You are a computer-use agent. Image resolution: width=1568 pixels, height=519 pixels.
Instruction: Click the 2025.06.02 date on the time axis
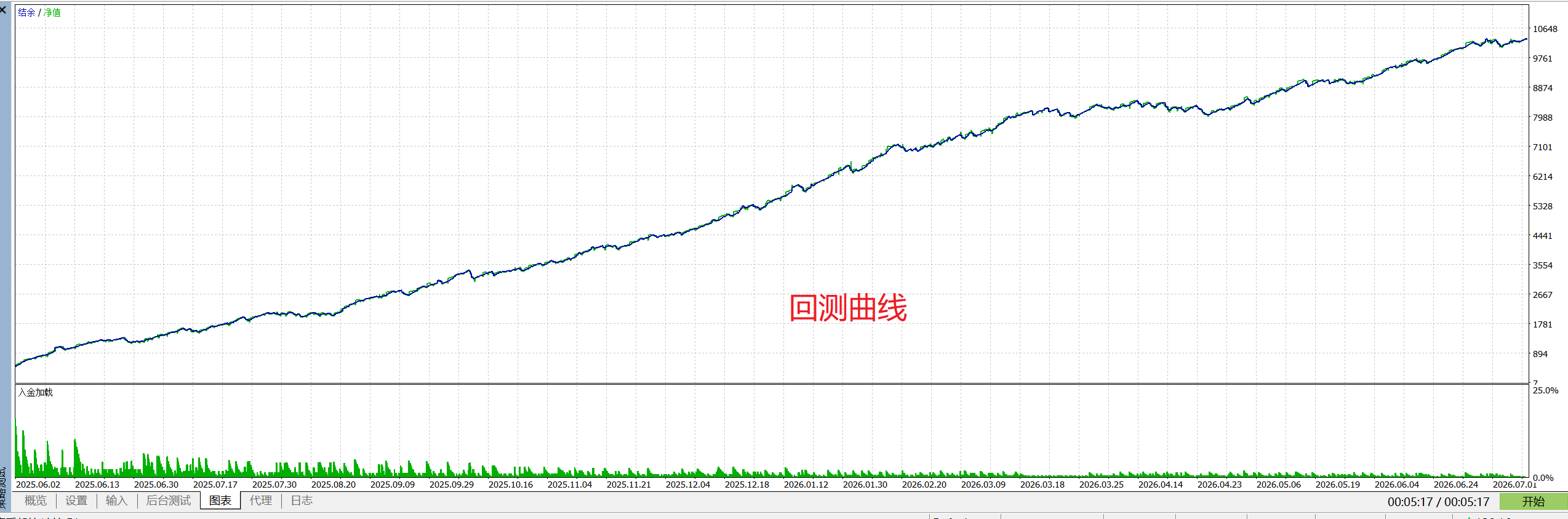[38, 485]
